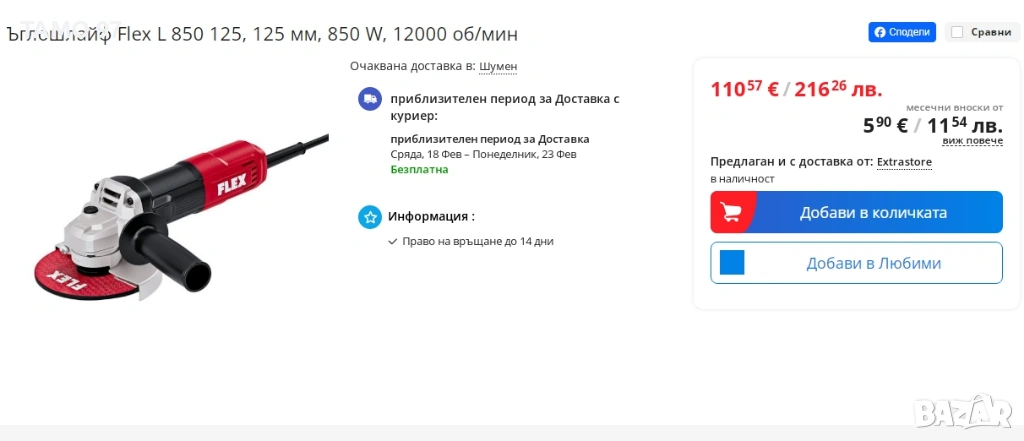
Task: Click the monthly installment 5.90 € amount
Action: pos(886,125)
